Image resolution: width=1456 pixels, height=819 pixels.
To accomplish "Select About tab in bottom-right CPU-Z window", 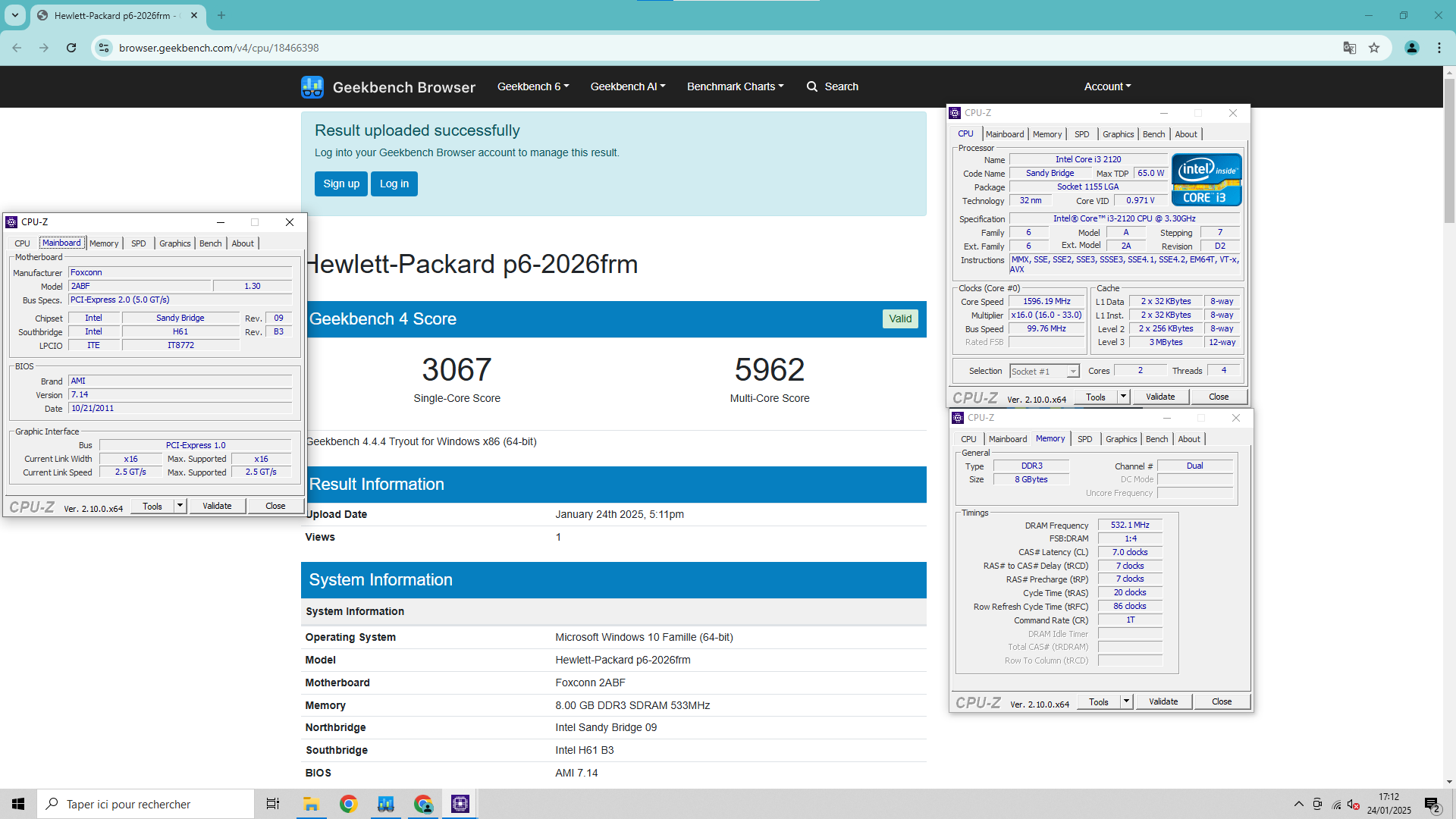I will pos(1189,439).
